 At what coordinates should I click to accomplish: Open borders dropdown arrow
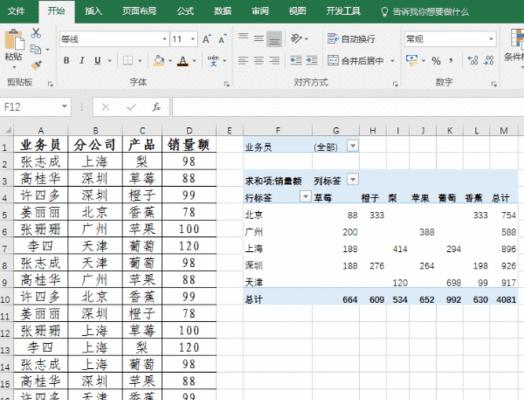pyautogui.click(x=140, y=61)
